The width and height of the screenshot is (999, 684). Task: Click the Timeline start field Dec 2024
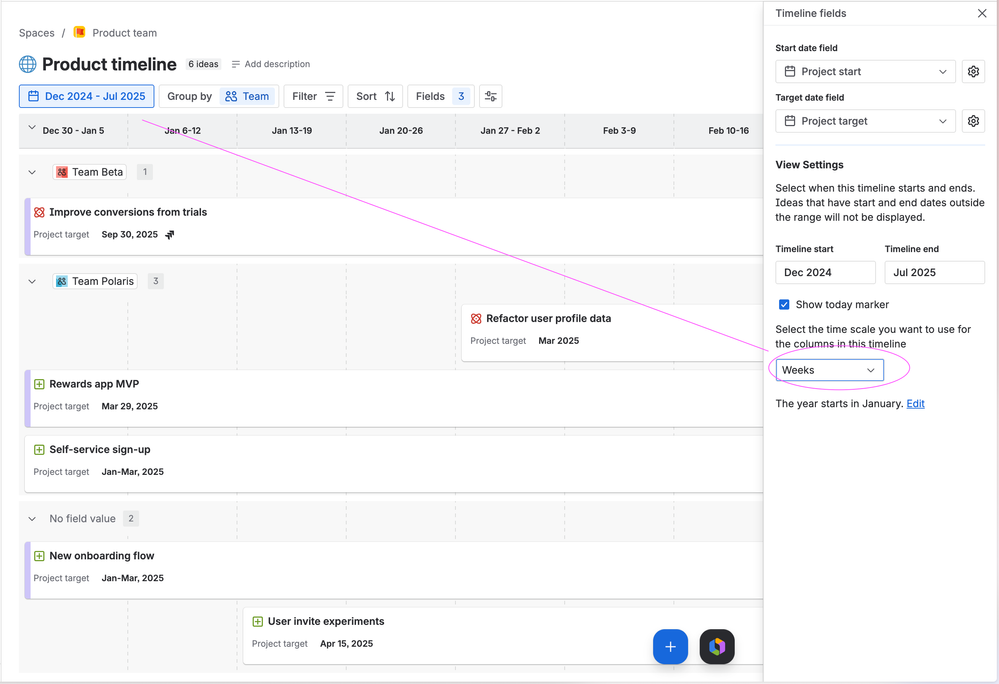[826, 273]
